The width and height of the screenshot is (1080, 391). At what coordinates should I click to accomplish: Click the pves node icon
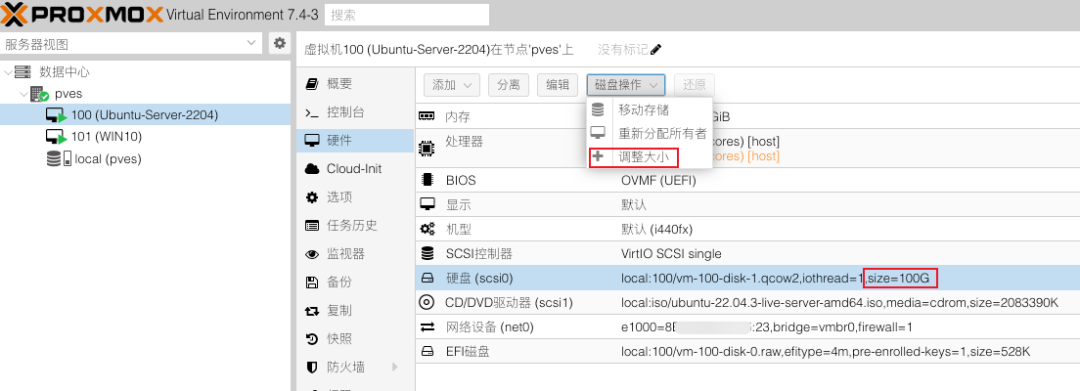point(39,94)
